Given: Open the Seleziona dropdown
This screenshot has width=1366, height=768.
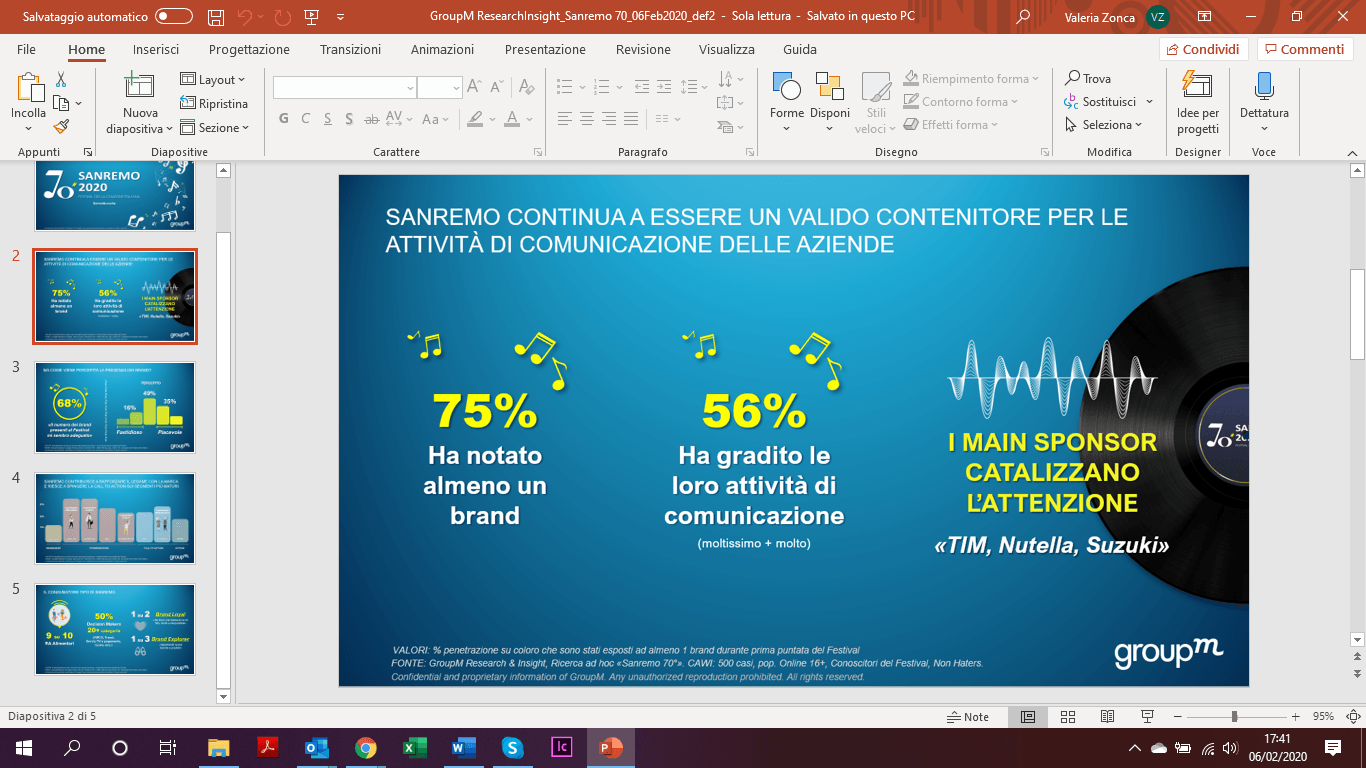Looking at the screenshot, I should point(1103,125).
